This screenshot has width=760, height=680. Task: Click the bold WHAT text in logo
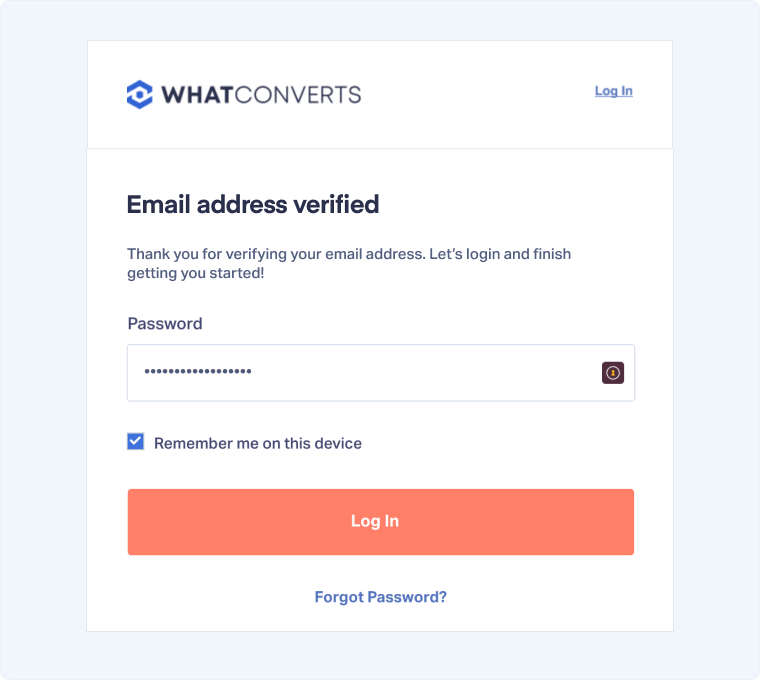pos(197,95)
